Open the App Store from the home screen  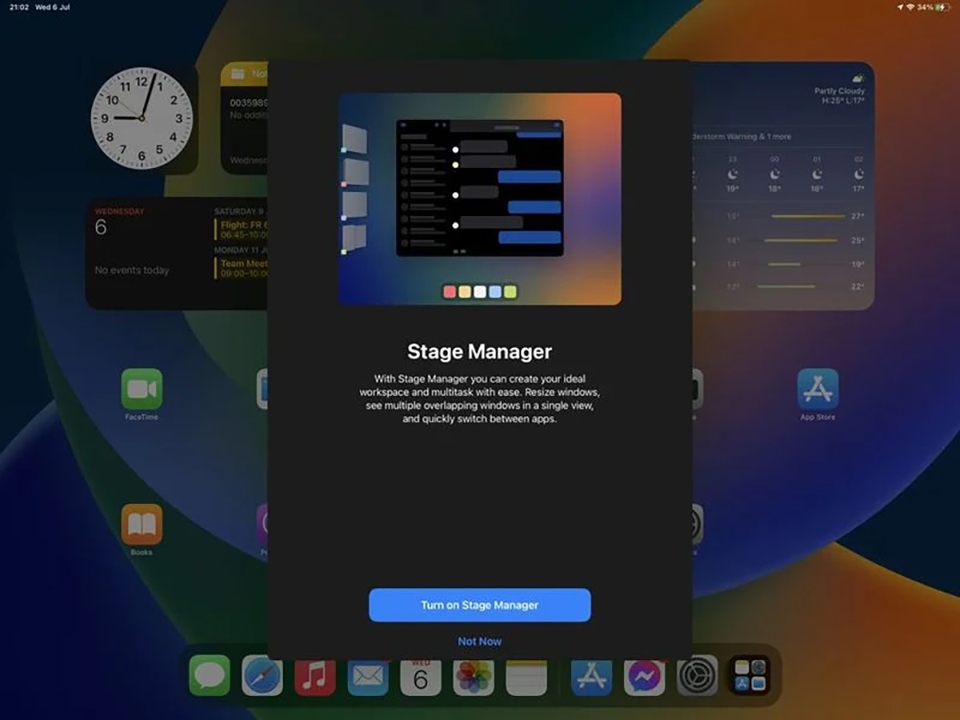point(818,390)
